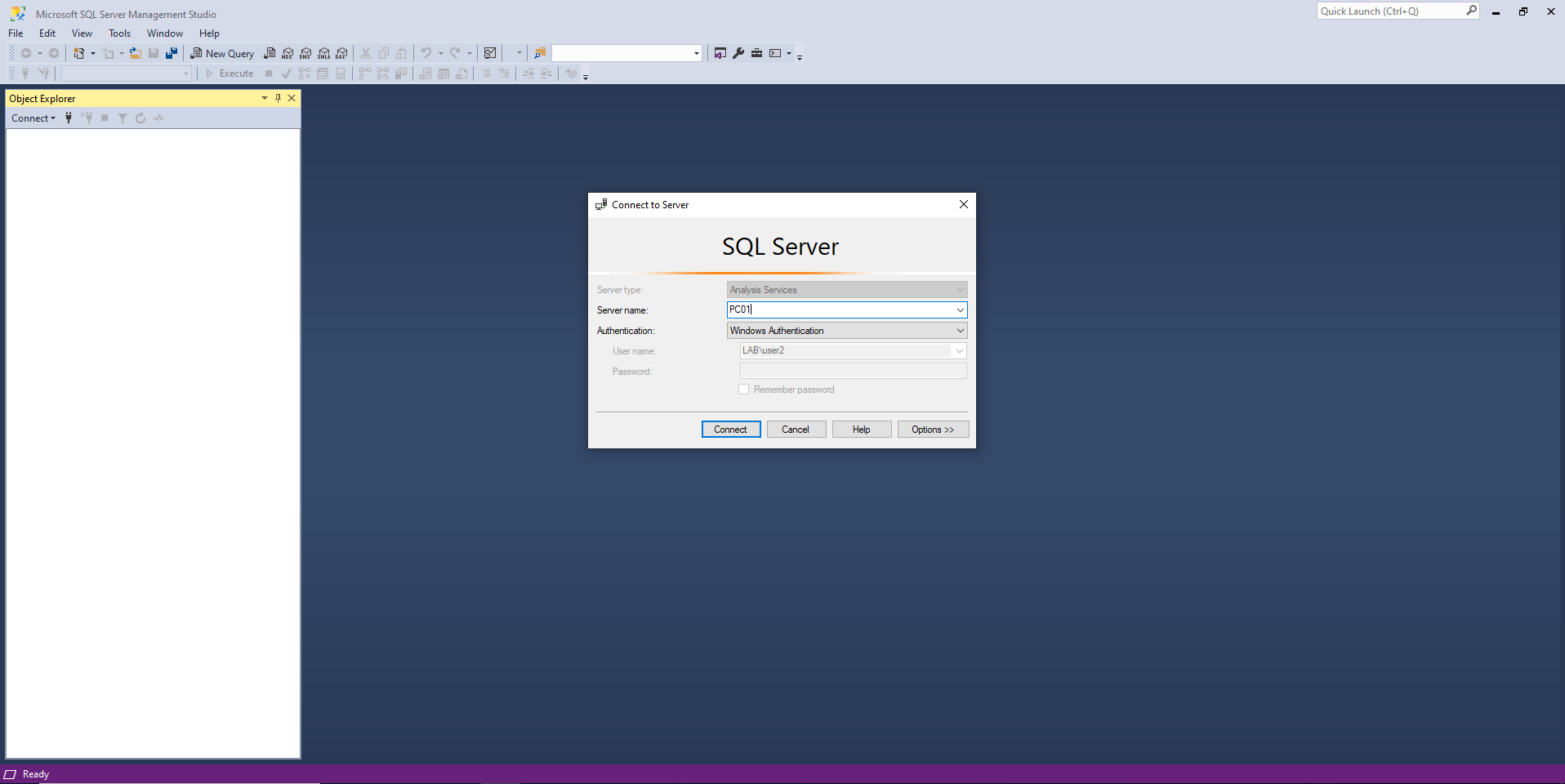Click the Object Explorer Refresh icon
Image resolution: width=1565 pixels, height=784 pixels.
[140, 118]
